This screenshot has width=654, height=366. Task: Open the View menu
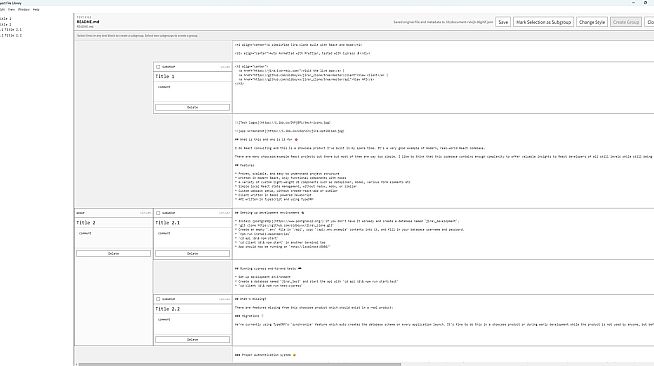pos(11,9)
